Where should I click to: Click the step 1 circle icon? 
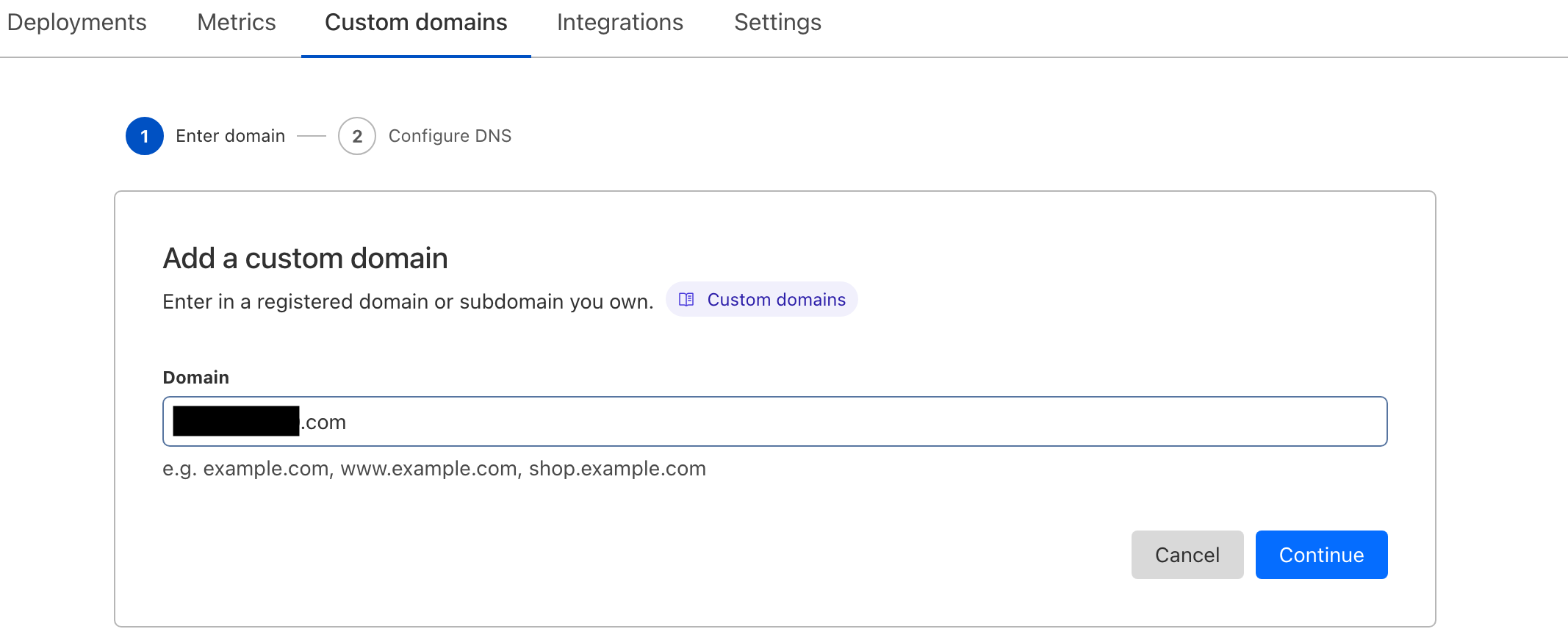pos(145,136)
